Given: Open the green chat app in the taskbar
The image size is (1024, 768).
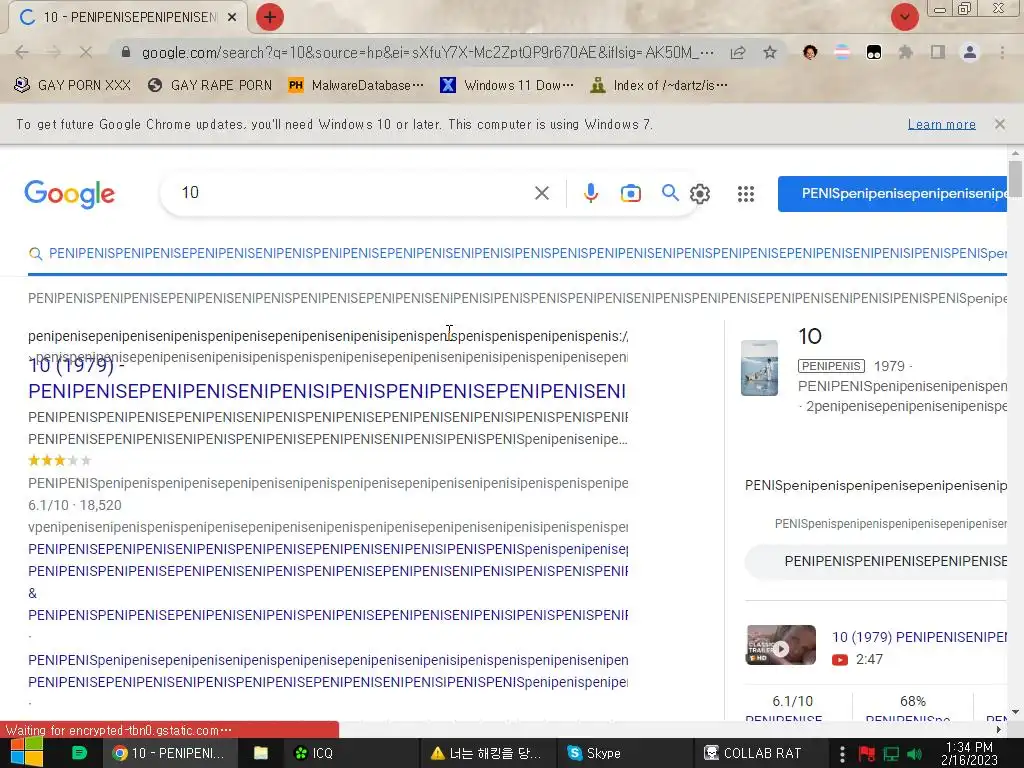Looking at the screenshot, I should coord(79,753).
